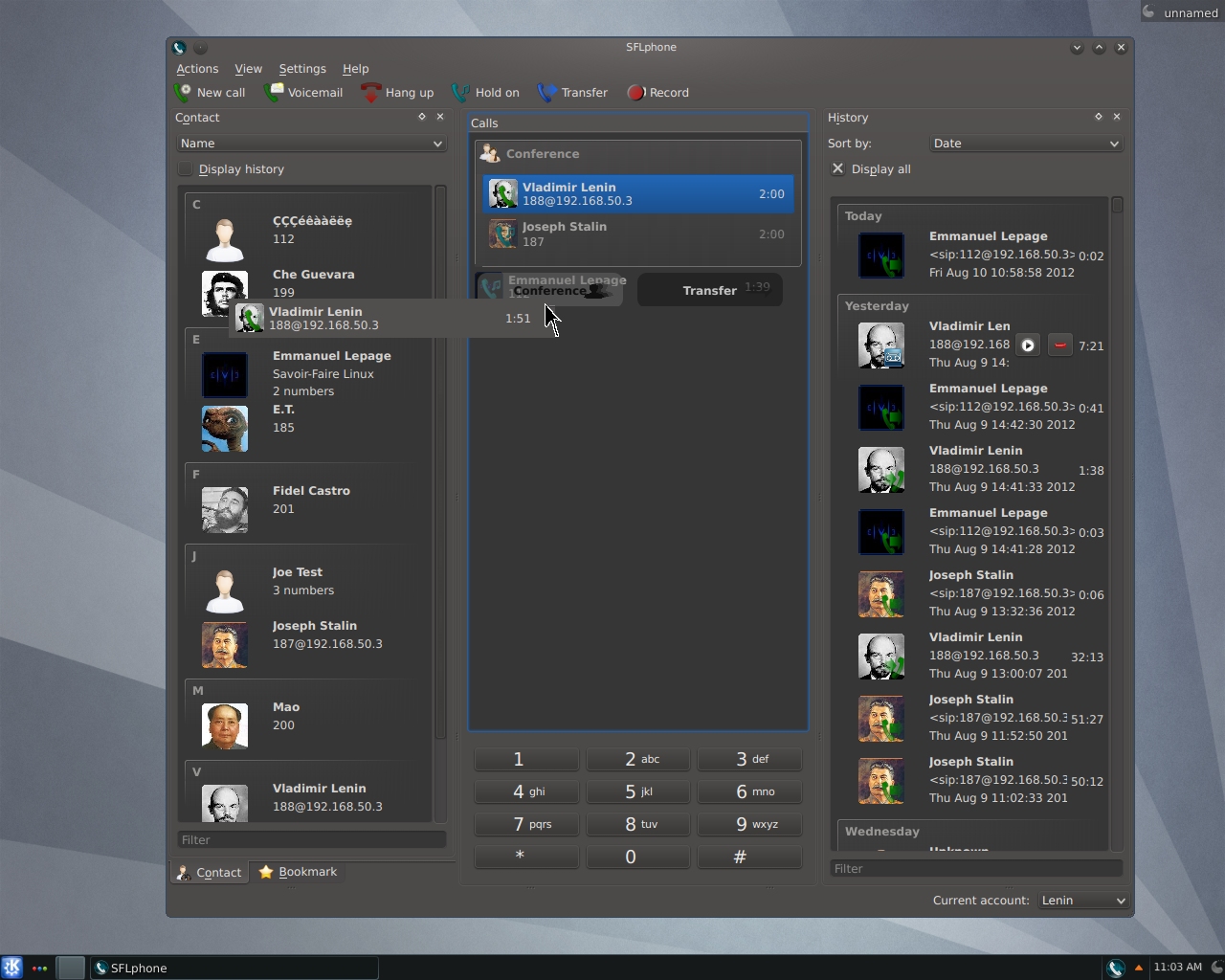
Task: Select Vladimir Lenin call in conference
Action: coord(638,193)
